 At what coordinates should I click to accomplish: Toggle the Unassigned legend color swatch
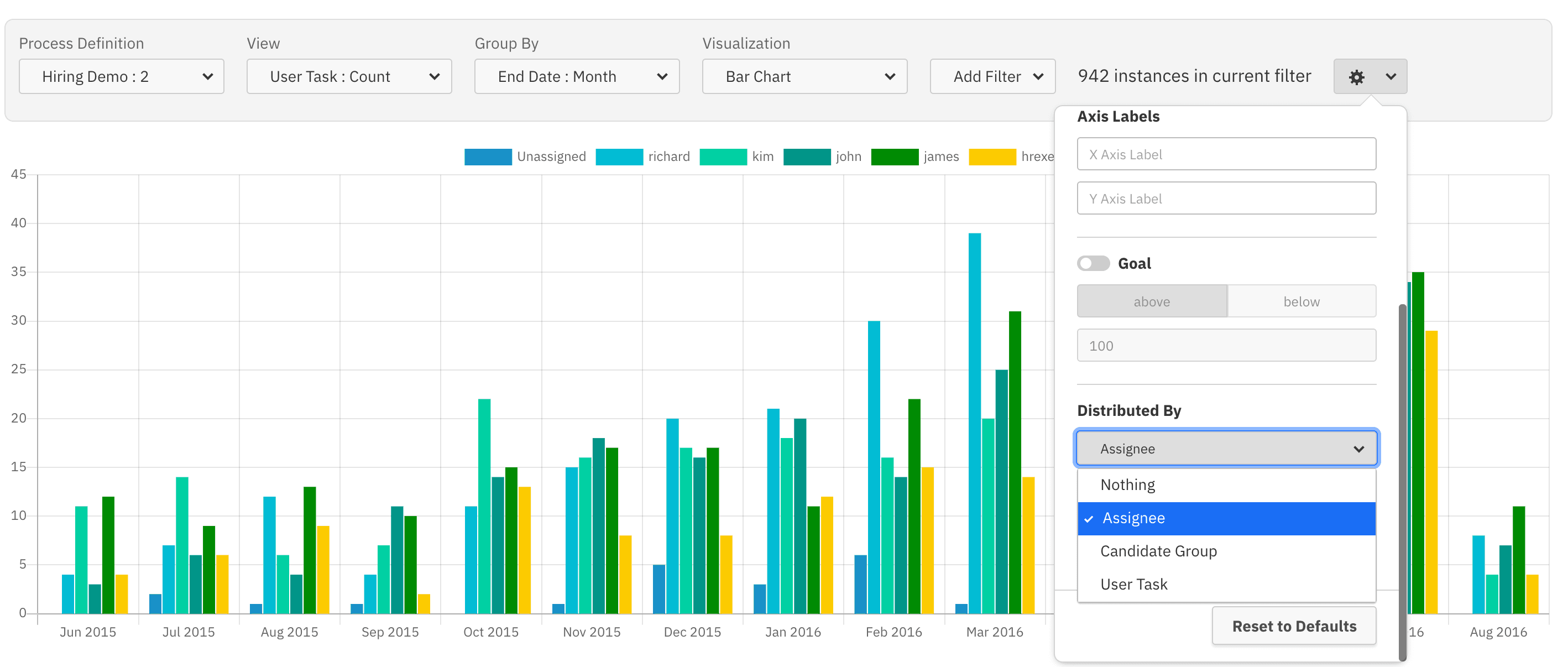488,157
